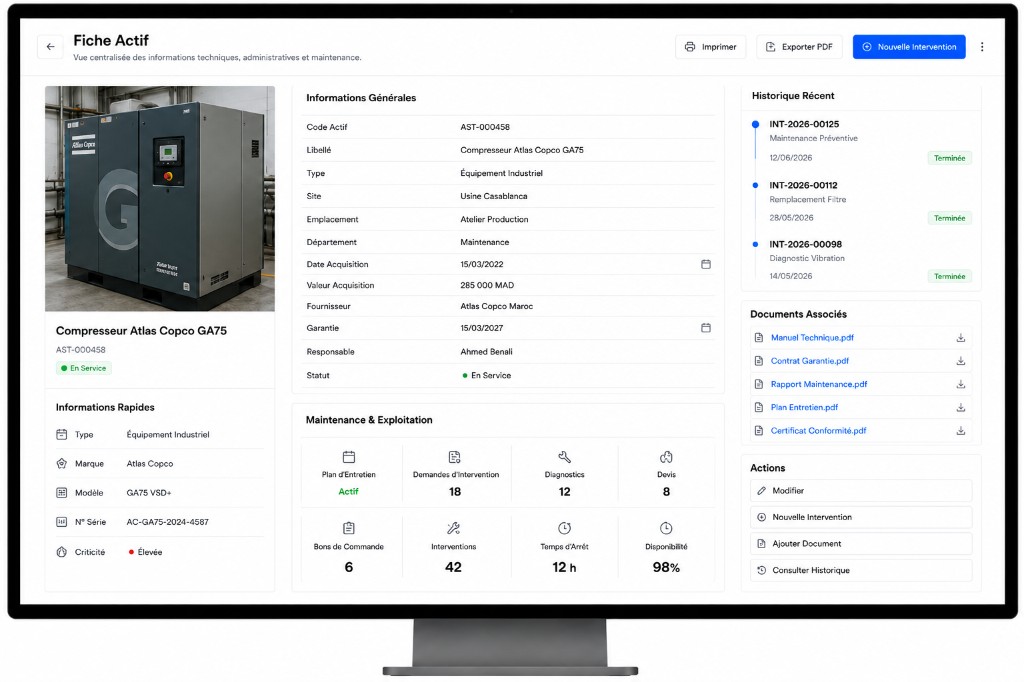This screenshot has height=682, width=1024.
Task: Open the Date Acquisition calendar icon
Action: pyautogui.click(x=706, y=264)
